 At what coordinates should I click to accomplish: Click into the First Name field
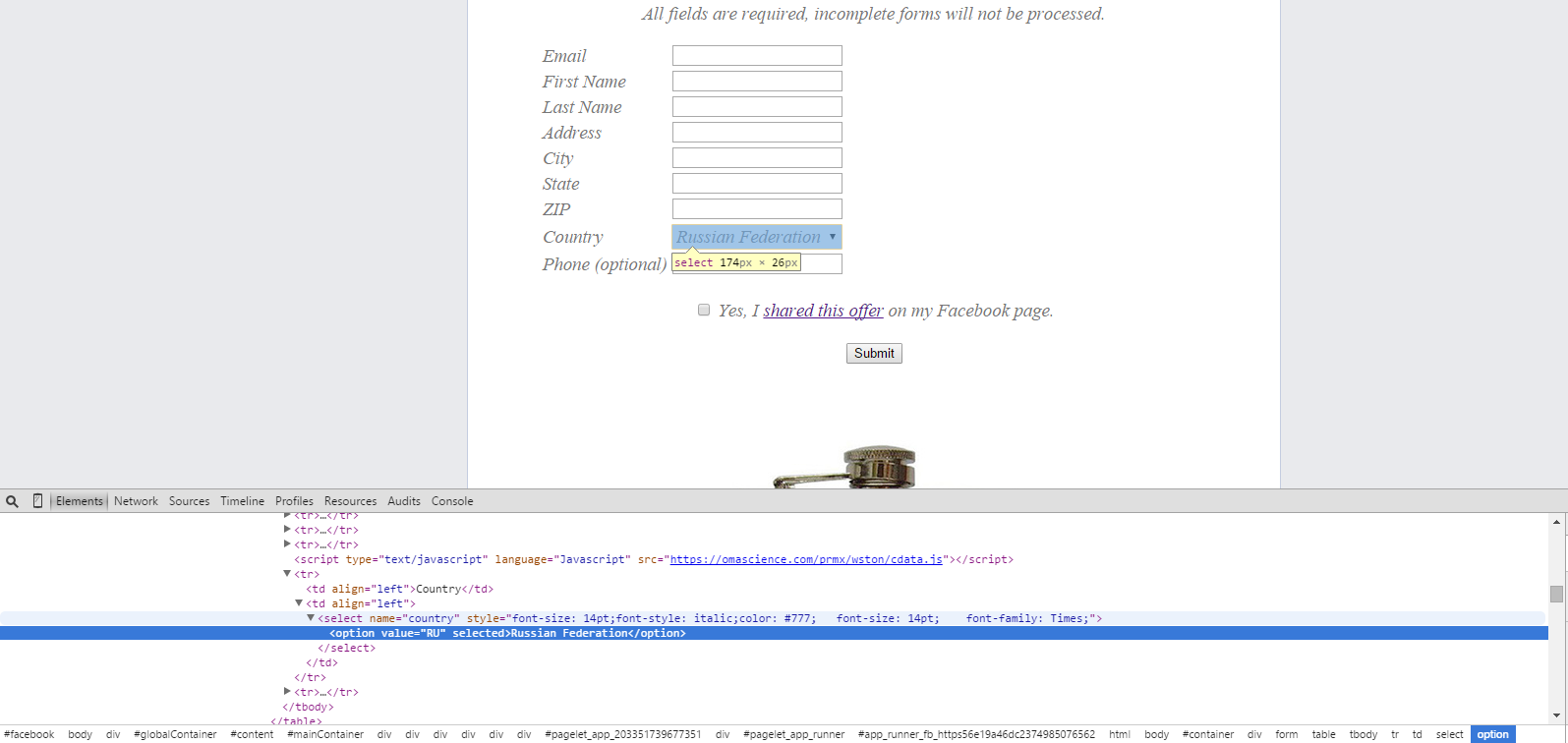(757, 82)
